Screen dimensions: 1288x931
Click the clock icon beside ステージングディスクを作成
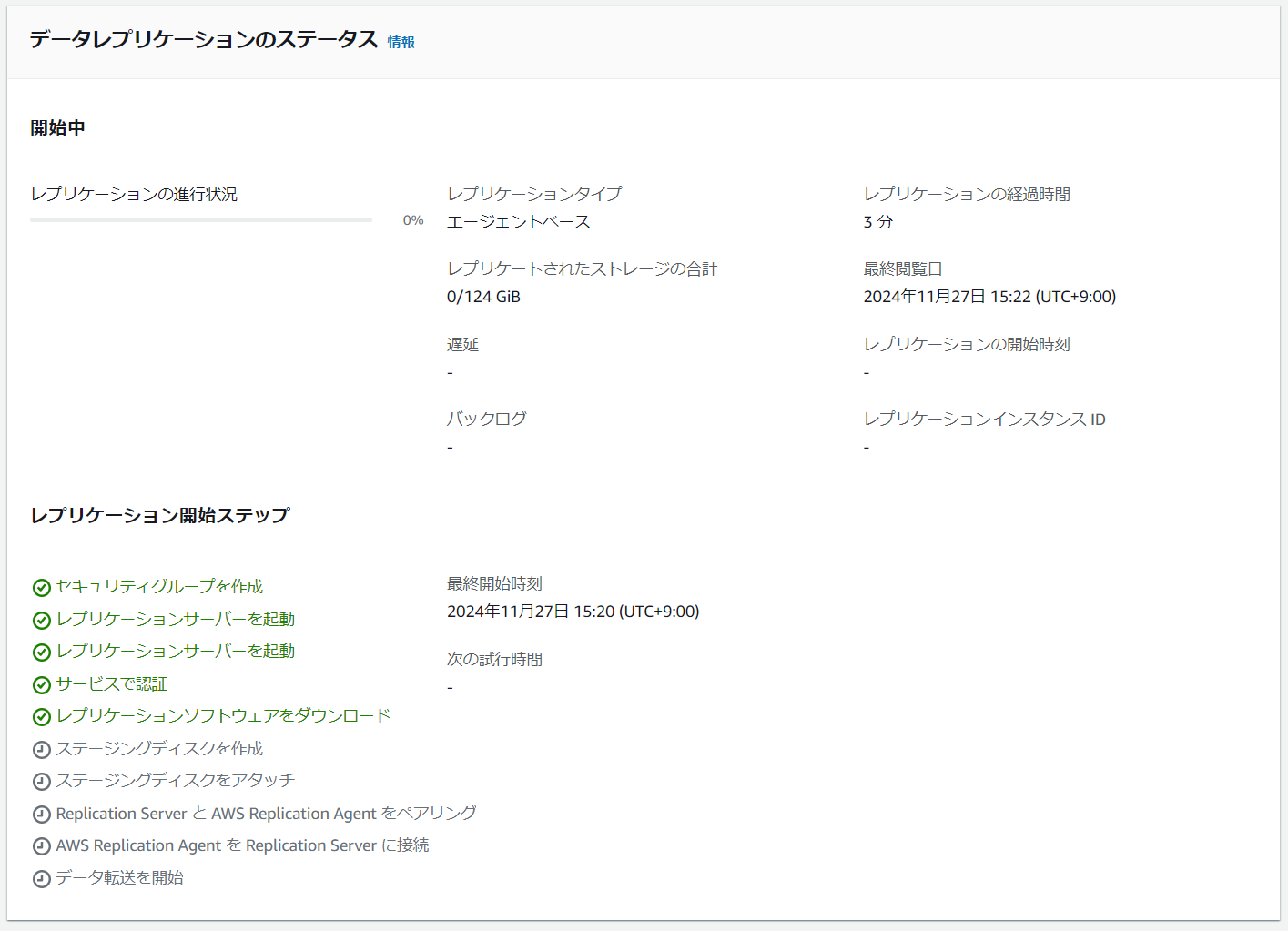coord(41,749)
